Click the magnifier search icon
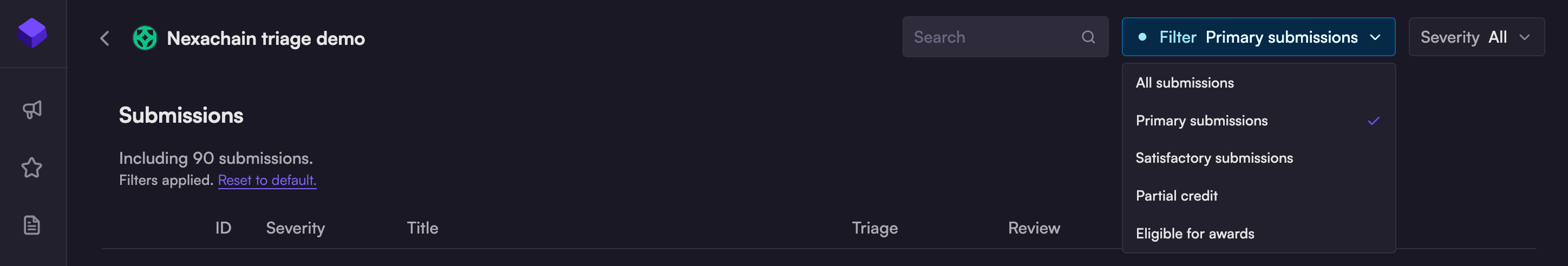 point(1088,37)
